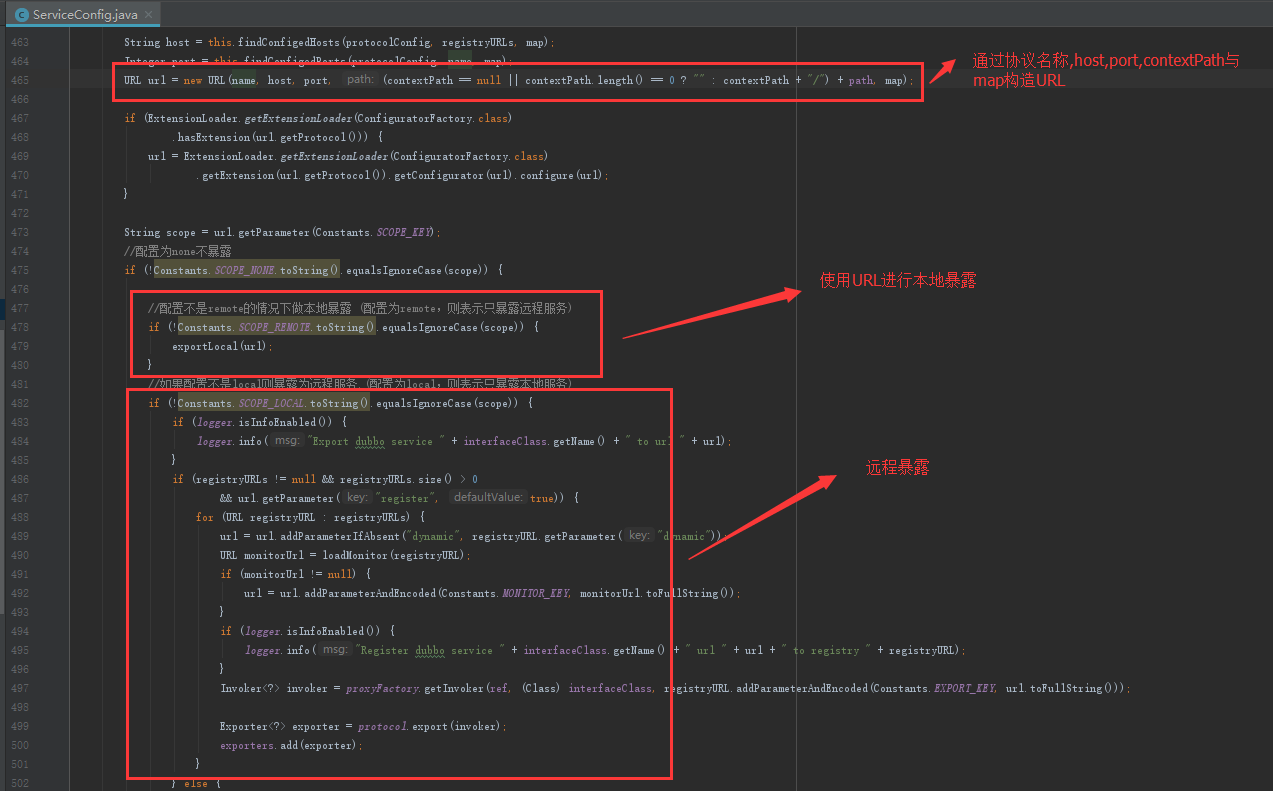Close the ServiceConfig.java tab

pyautogui.click(x=148, y=15)
